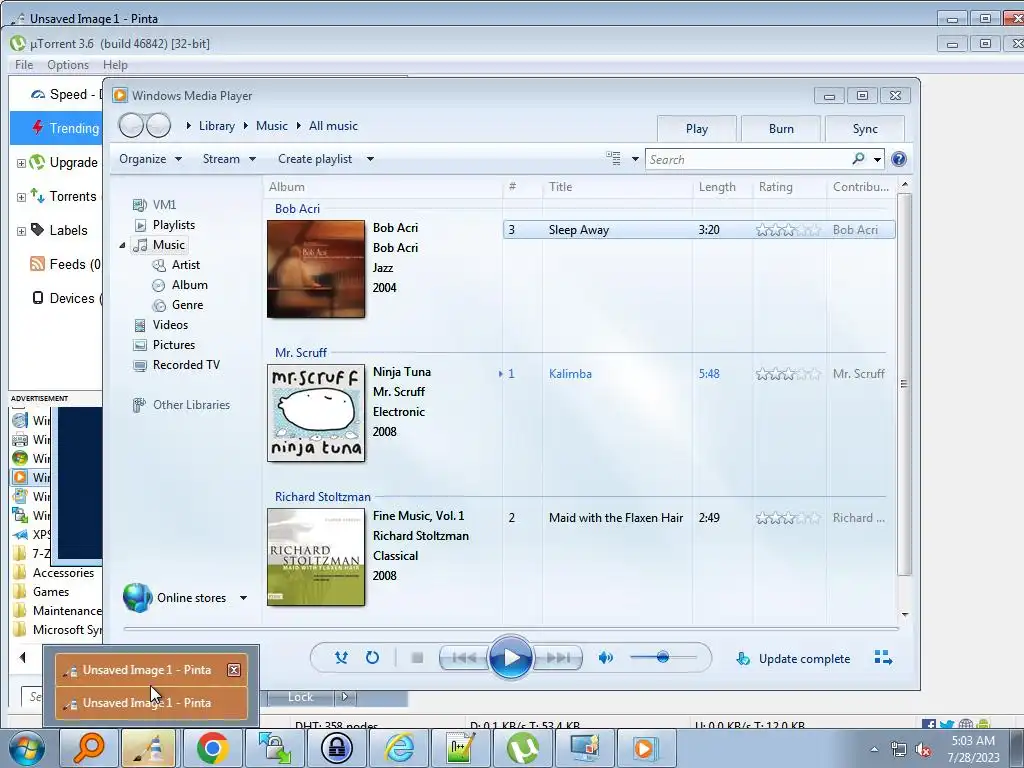Screen dimensions: 1024x768
Task: Open the Stream menu
Action: (x=229, y=159)
